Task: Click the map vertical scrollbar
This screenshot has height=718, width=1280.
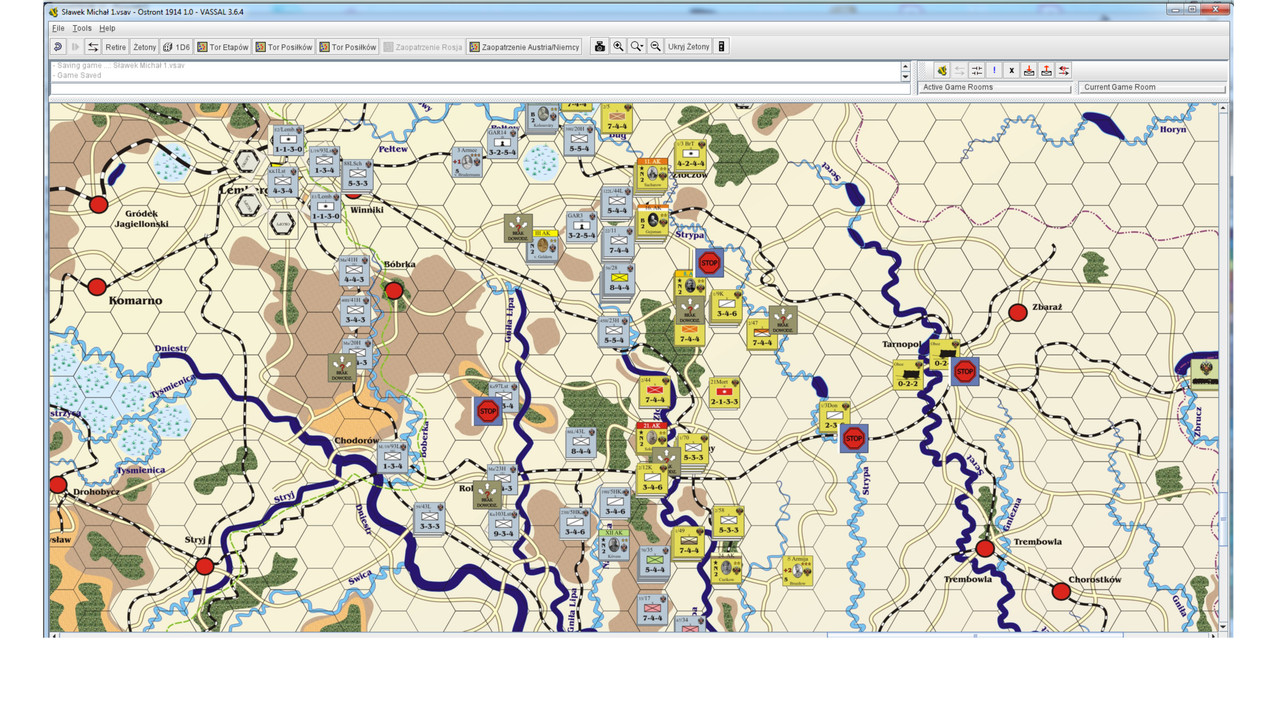Action: (x=1224, y=366)
